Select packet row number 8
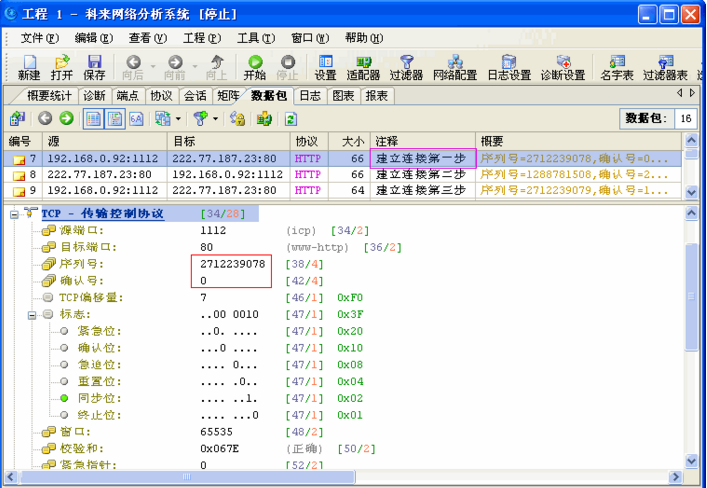This screenshot has height=488, width=707. (343, 175)
